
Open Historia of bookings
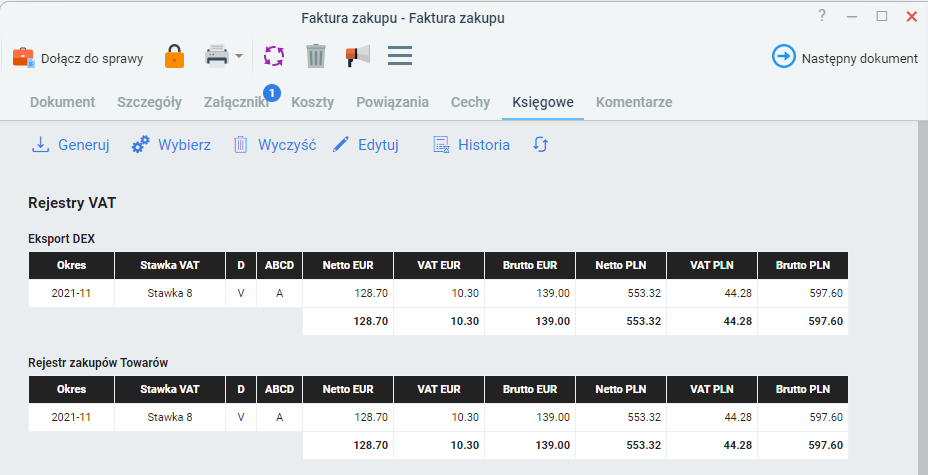click(x=471, y=145)
